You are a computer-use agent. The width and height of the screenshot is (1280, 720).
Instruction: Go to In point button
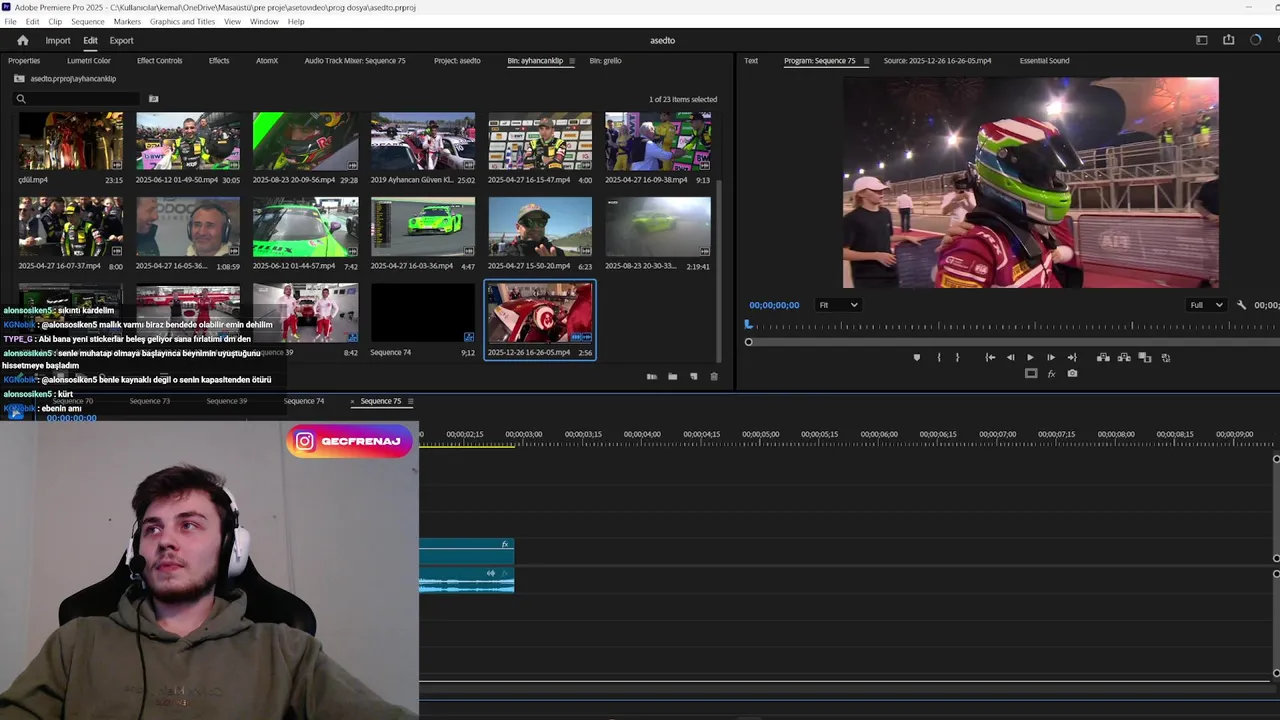pos(990,357)
